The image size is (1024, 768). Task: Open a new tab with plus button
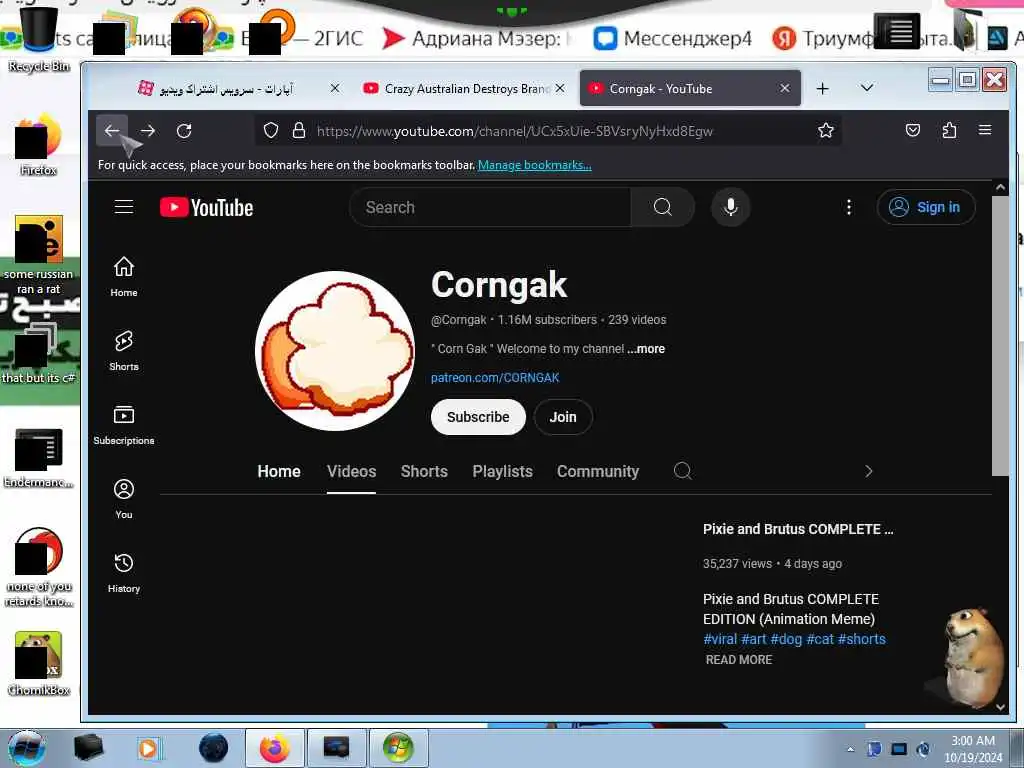point(823,88)
